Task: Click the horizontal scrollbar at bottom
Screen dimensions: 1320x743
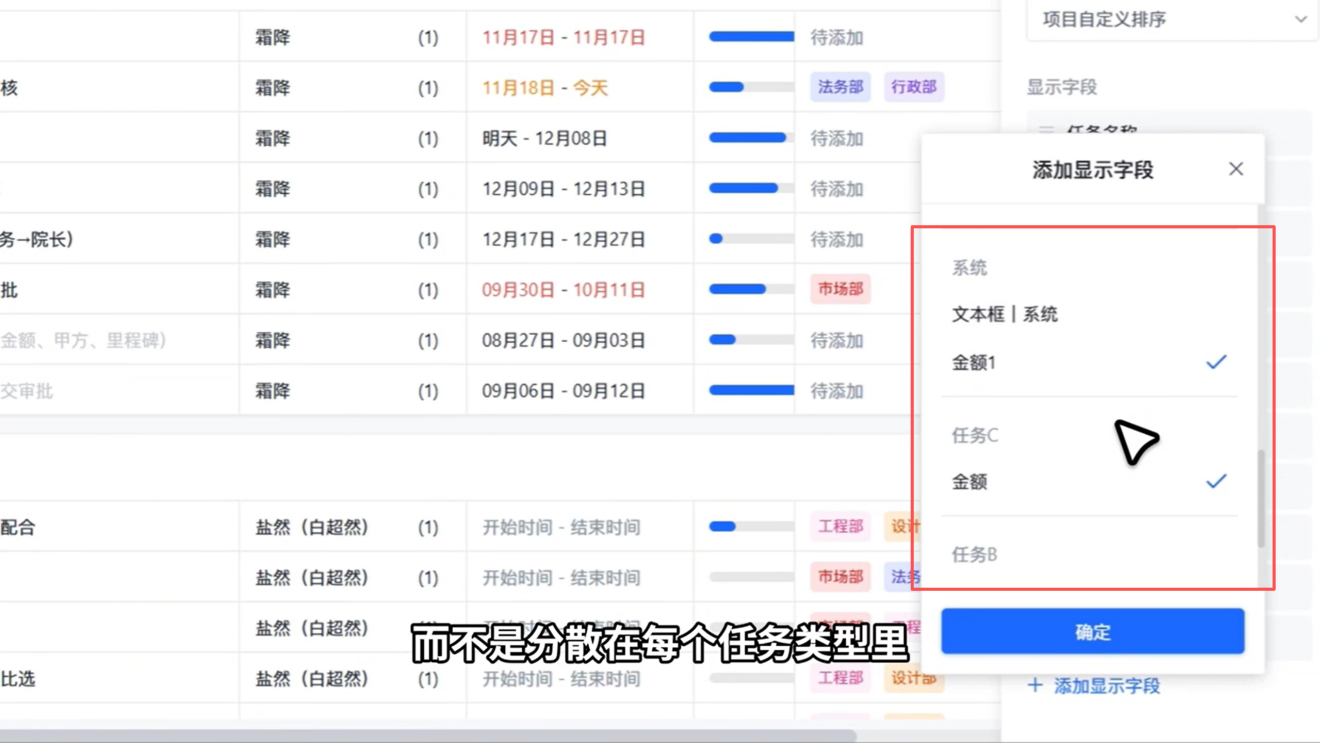Action: 428,736
